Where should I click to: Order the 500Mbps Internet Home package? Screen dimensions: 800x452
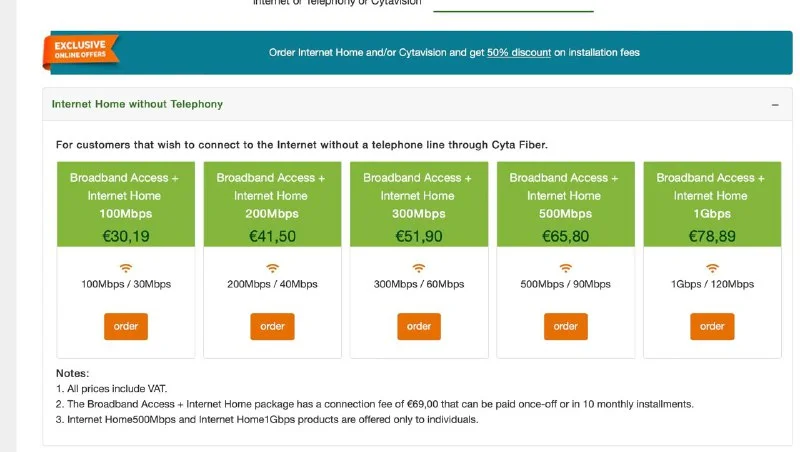click(565, 326)
